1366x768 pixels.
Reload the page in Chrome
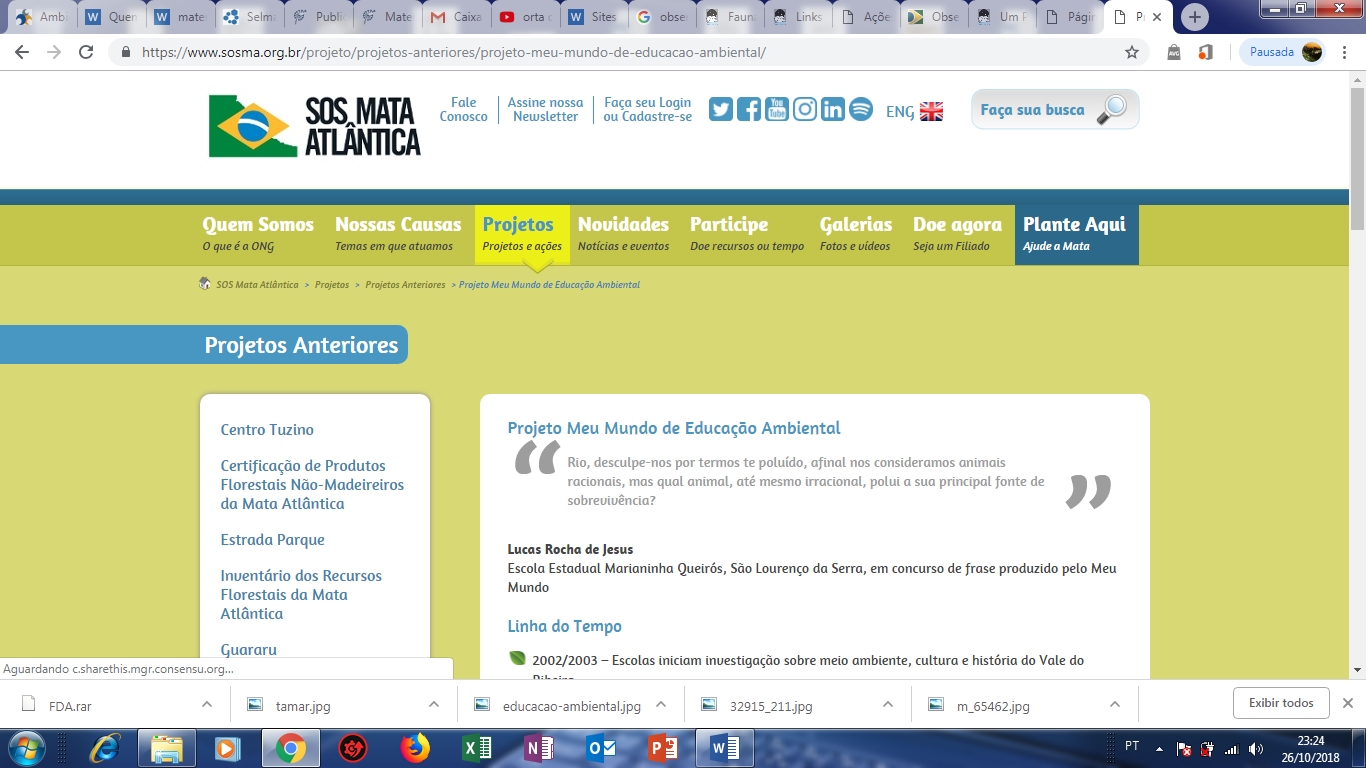click(x=86, y=52)
